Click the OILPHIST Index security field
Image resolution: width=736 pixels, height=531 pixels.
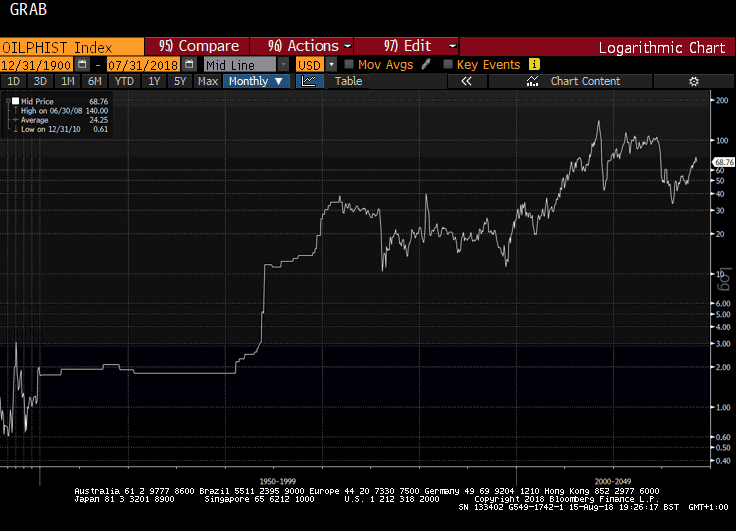72,47
